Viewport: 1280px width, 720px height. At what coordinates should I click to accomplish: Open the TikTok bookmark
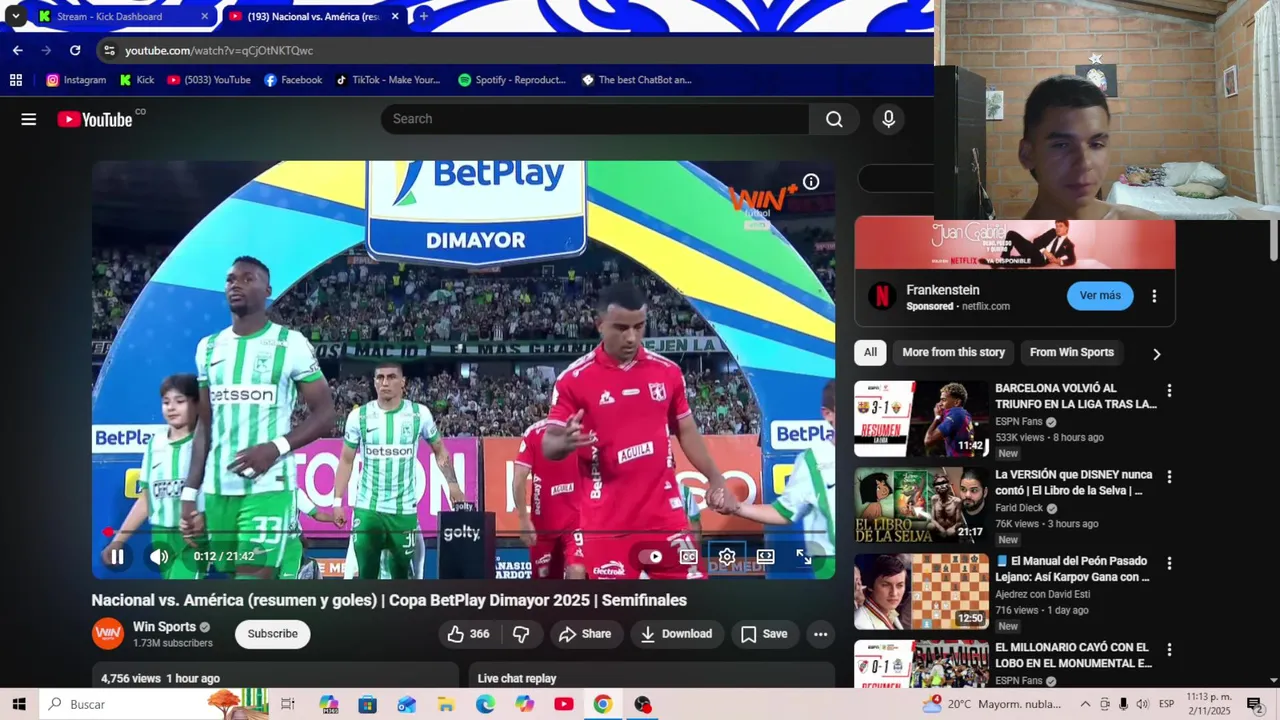(x=388, y=80)
